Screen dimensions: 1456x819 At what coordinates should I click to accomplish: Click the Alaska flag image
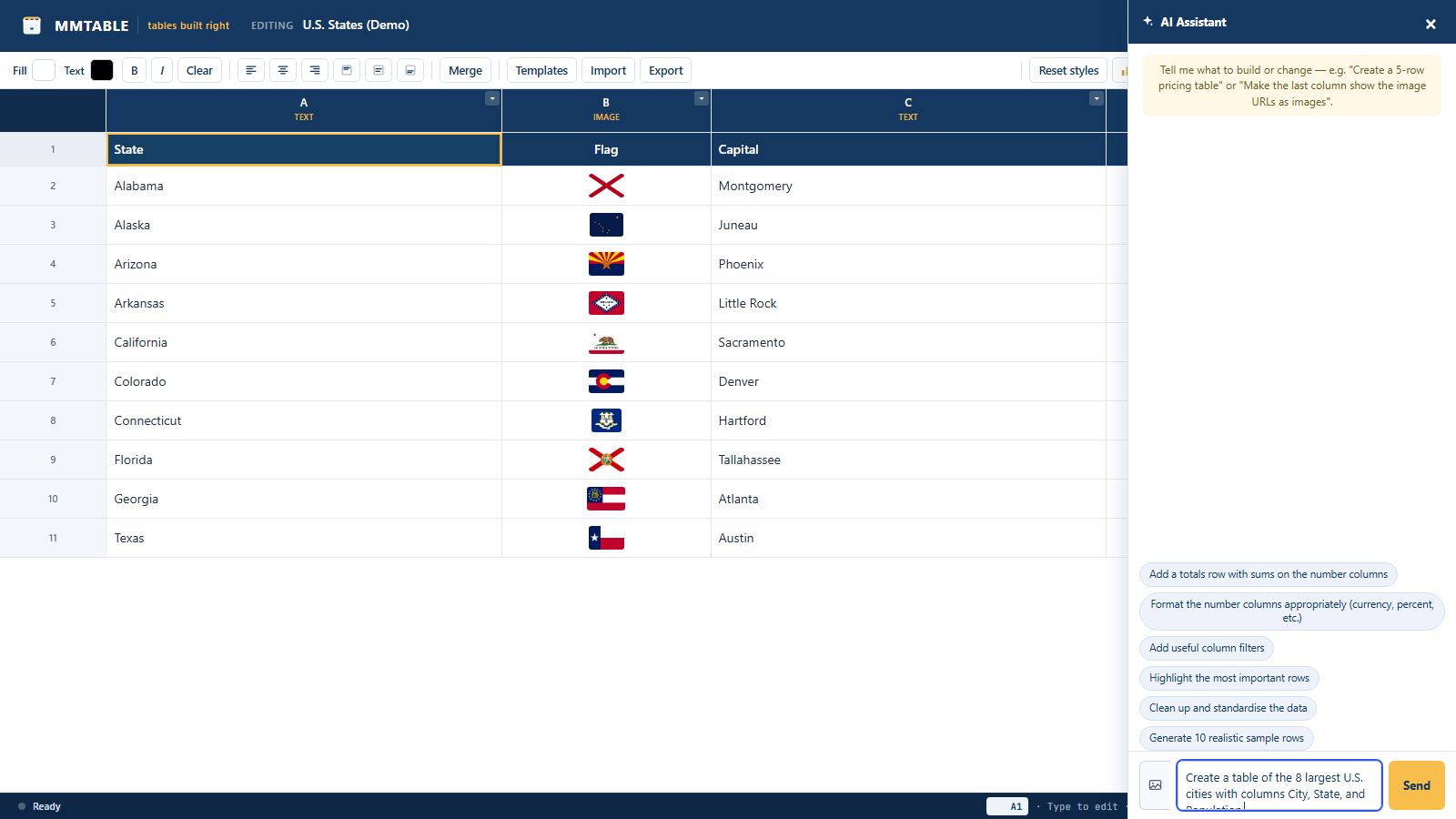tap(606, 225)
